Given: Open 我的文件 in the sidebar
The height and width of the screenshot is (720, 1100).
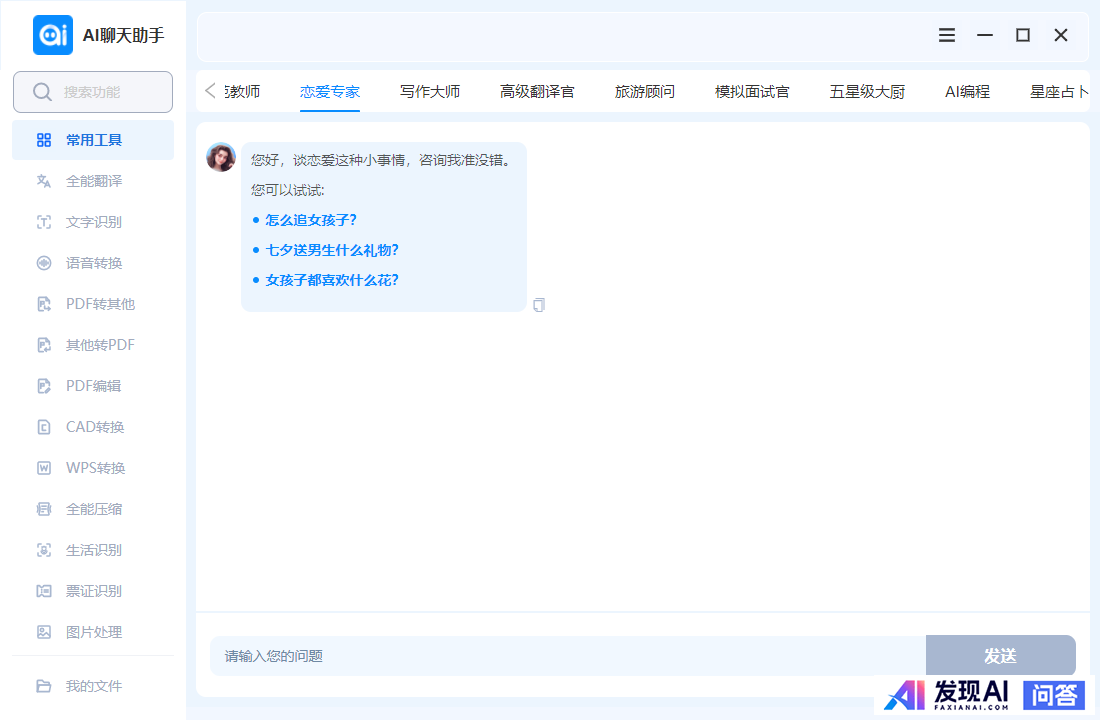Looking at the screenshot, I should pos(94,686).
